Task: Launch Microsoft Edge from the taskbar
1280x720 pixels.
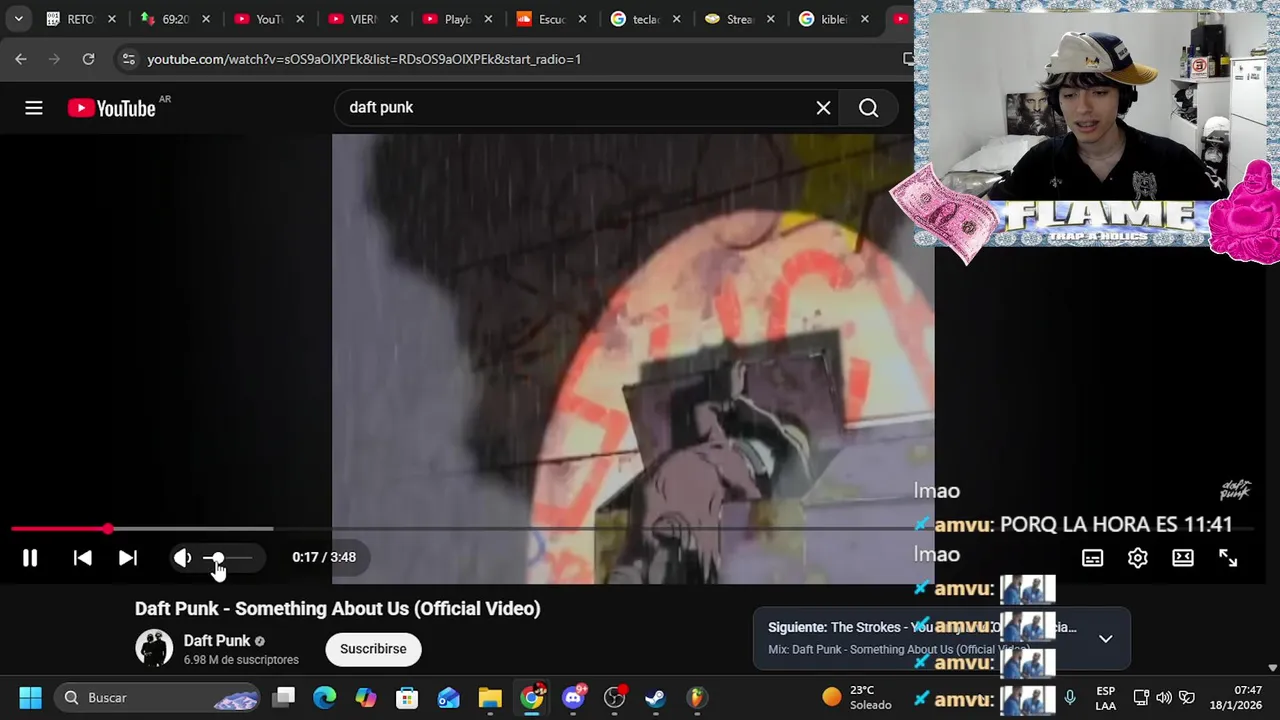Action: tap(325, 698)
